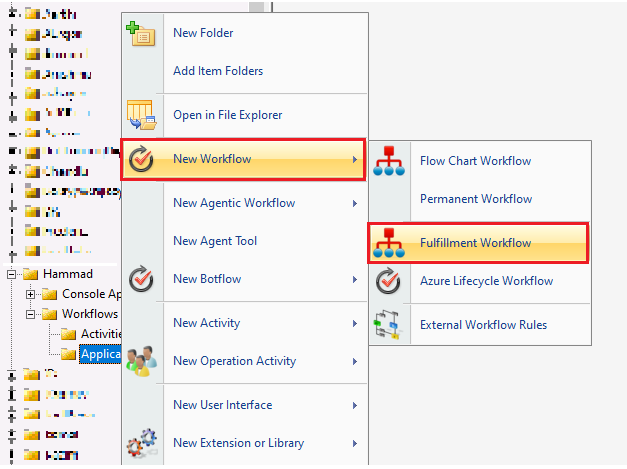Click the Fulfillment Workflow hierarchy icon

pos(389,243)
